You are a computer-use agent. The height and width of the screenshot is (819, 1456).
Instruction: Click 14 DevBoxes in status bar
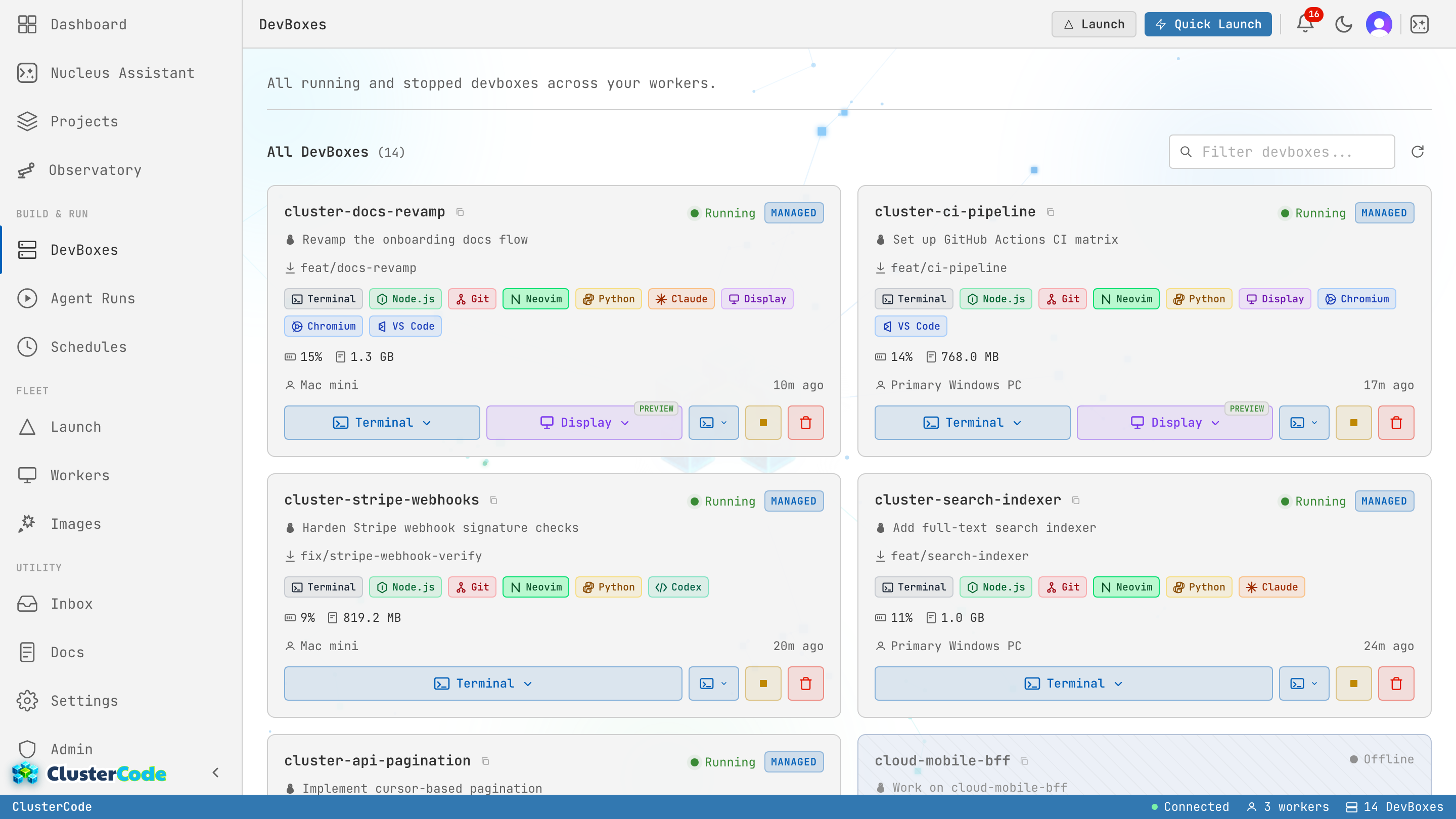1394,806
